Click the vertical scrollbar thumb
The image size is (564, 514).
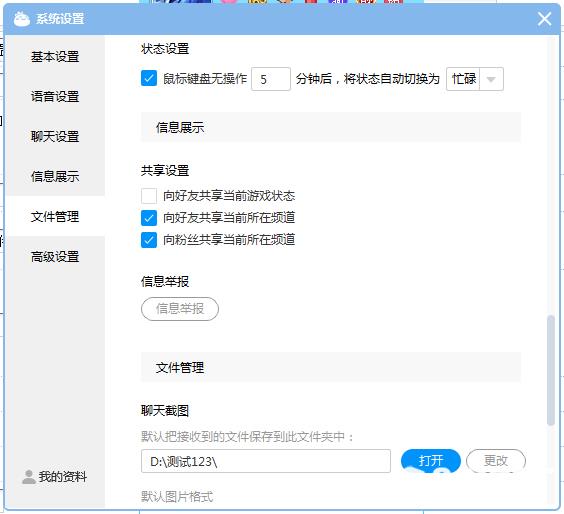(x=551, y=370)
